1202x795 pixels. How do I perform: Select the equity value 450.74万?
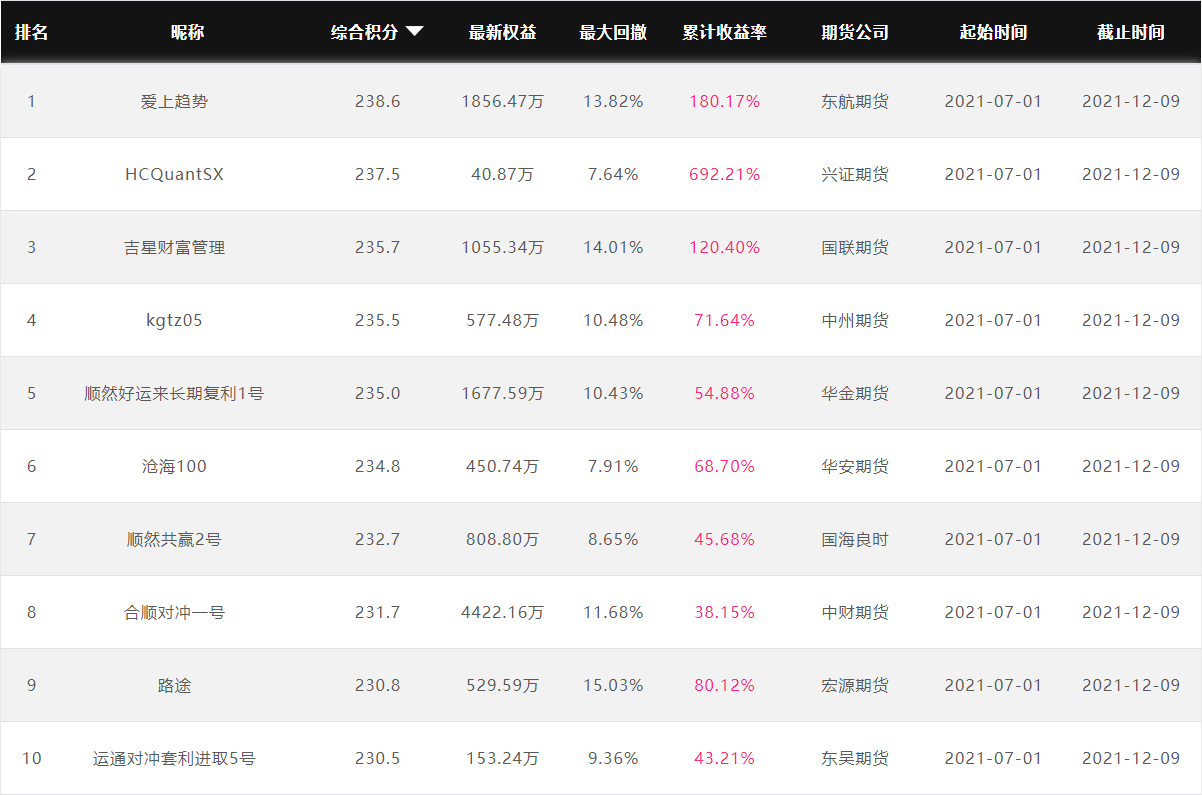[x=503, y=466]
